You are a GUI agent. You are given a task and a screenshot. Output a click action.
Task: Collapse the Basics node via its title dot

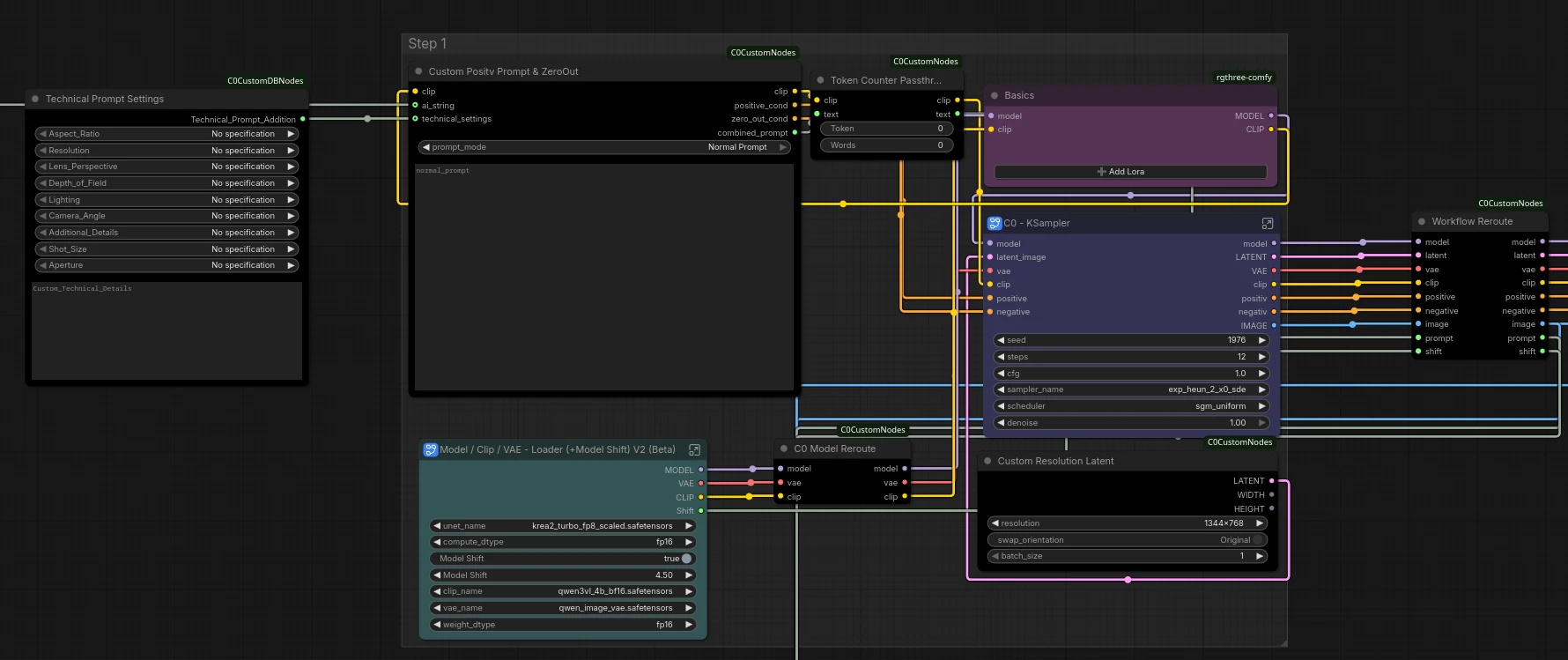click(995, 95)
